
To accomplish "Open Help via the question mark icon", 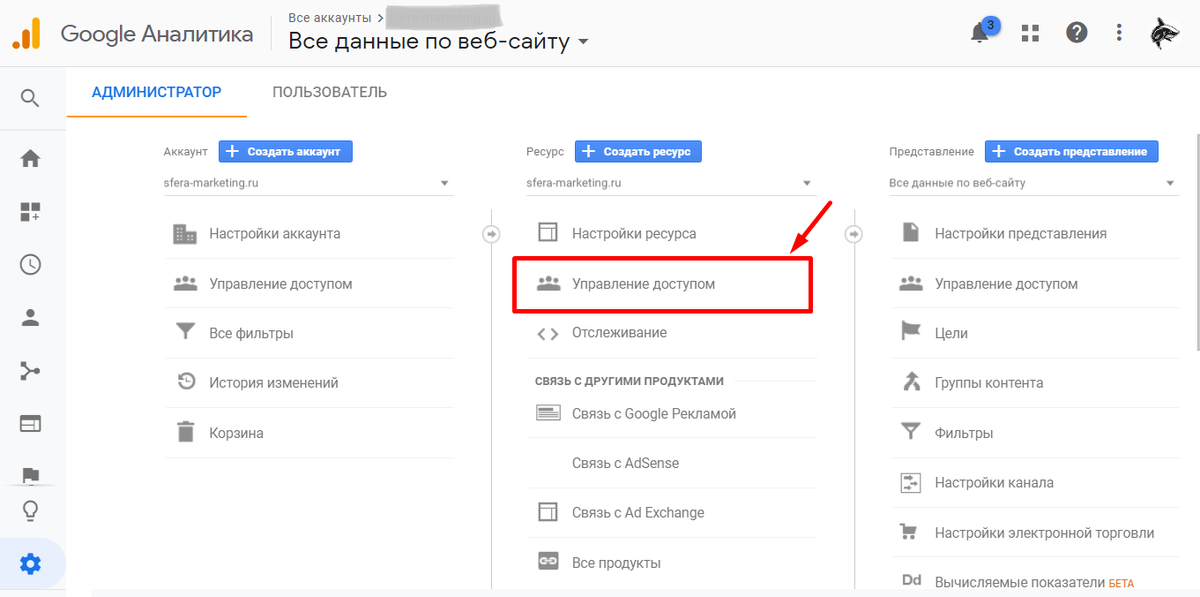I will (1076, 32).
